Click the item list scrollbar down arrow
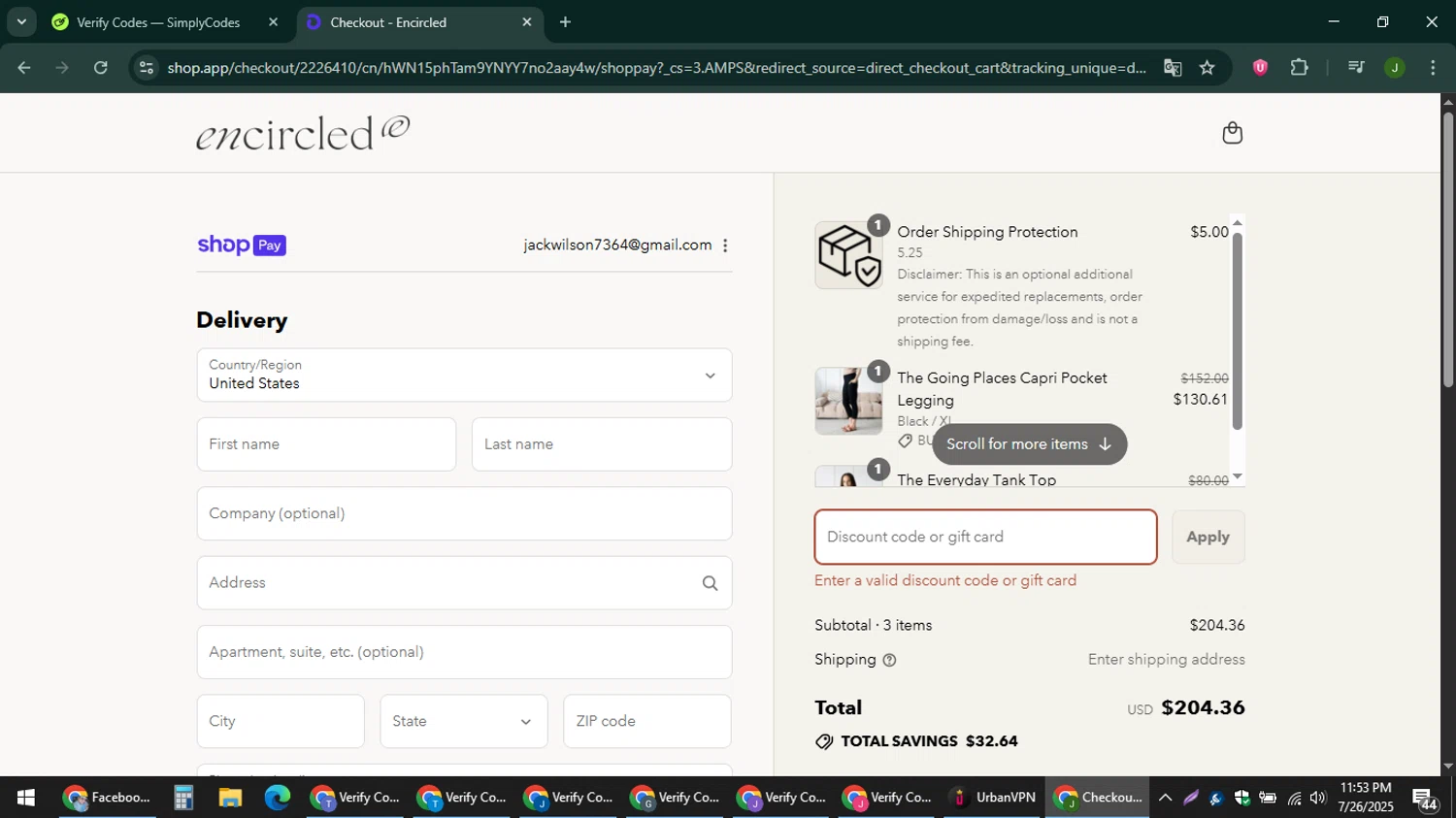 tap(1237, 476)
